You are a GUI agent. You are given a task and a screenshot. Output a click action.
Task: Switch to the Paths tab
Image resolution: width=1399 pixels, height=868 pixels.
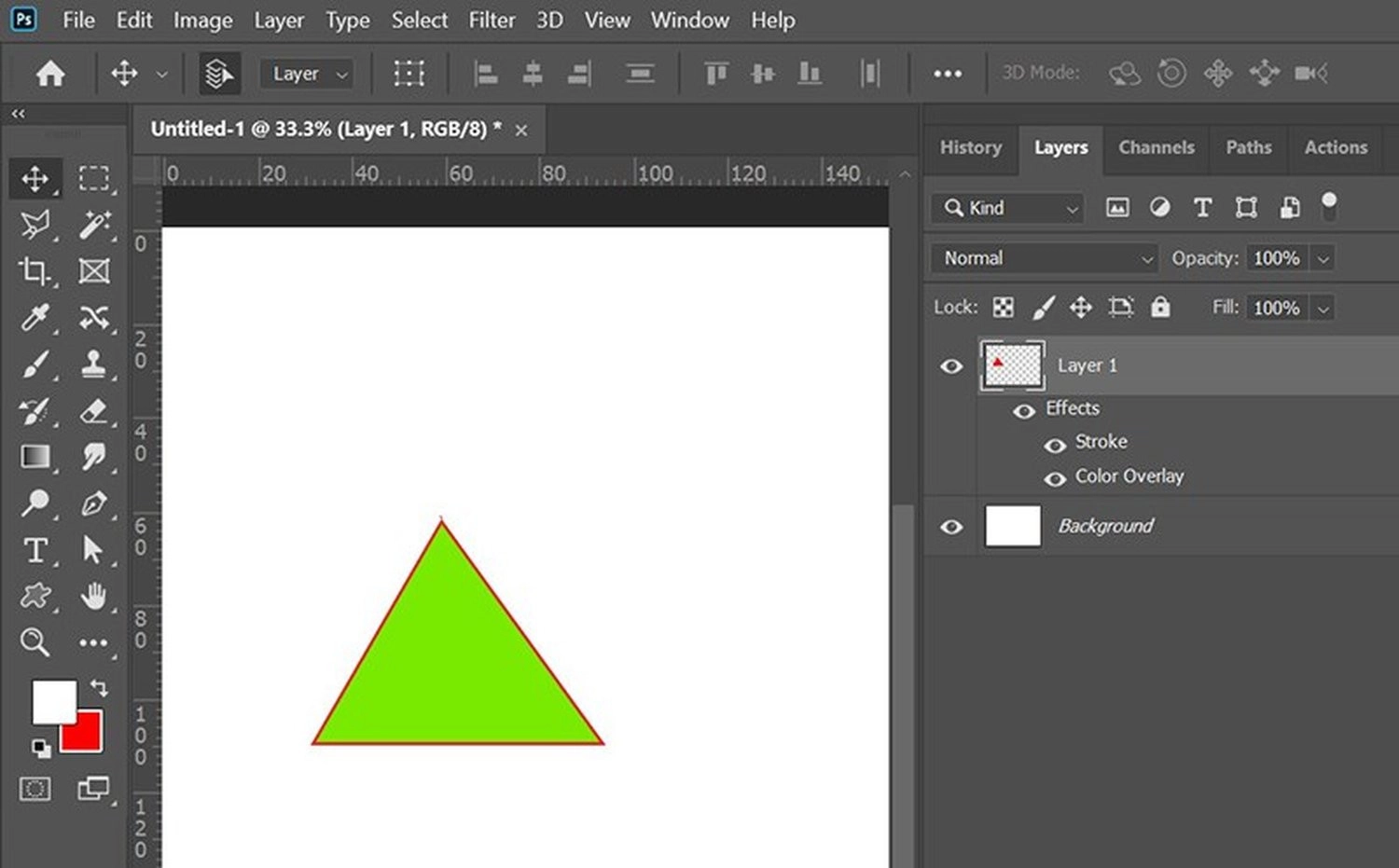tap(1248, 147)
